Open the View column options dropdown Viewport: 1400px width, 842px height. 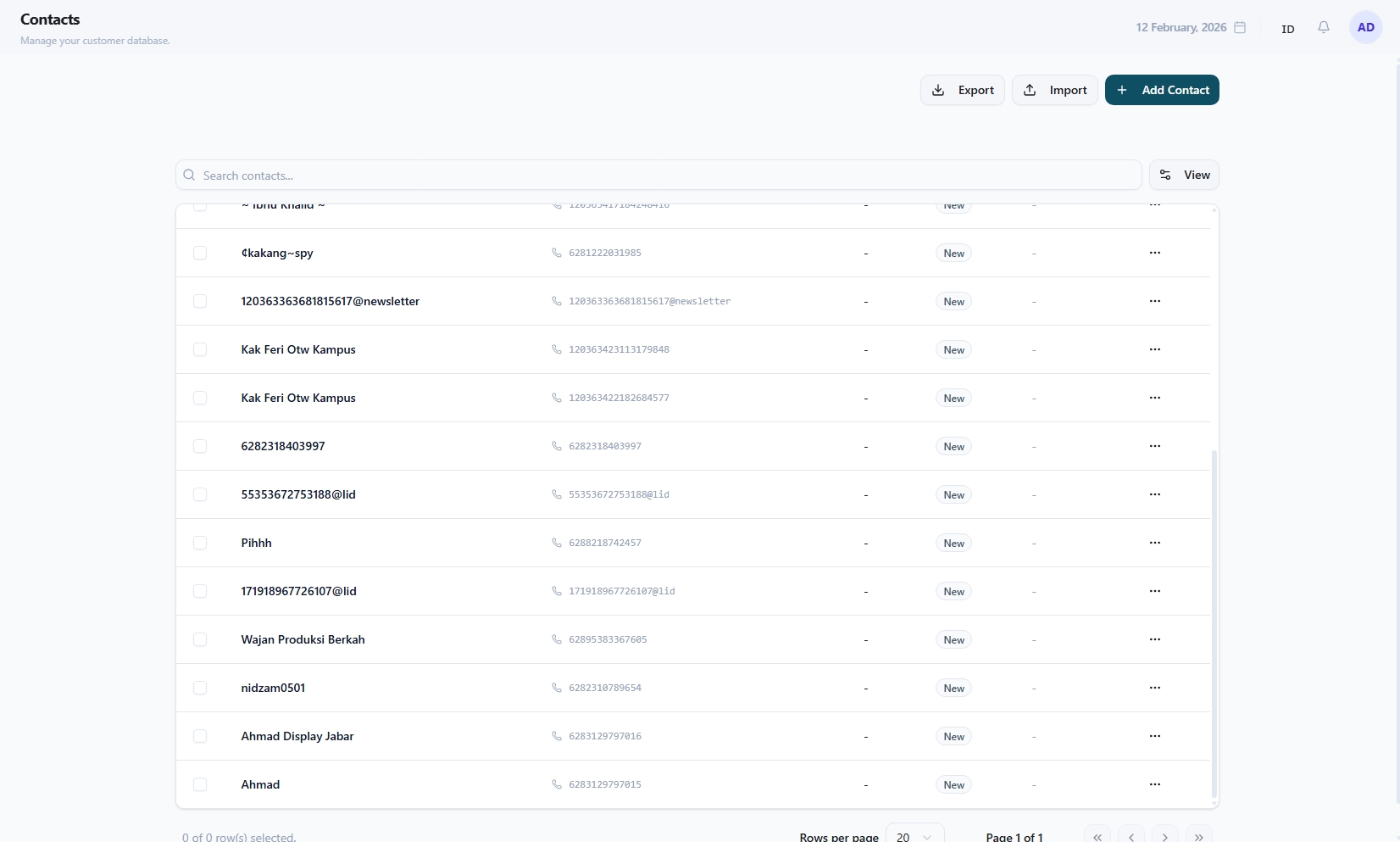coord(1184,175)
